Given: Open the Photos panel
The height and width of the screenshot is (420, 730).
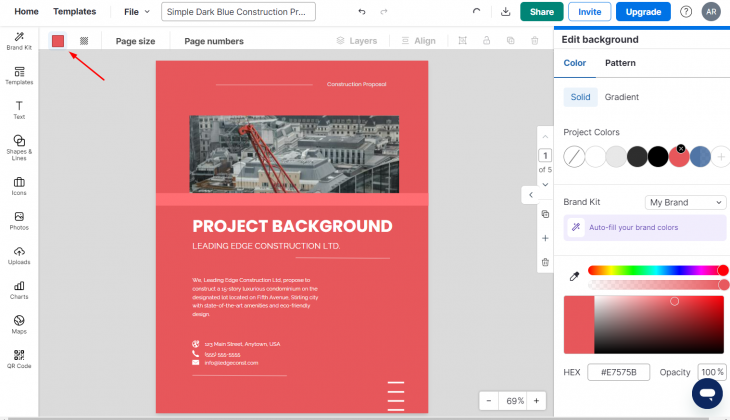Looking at the screenshot, I should (x=19, y=221).
